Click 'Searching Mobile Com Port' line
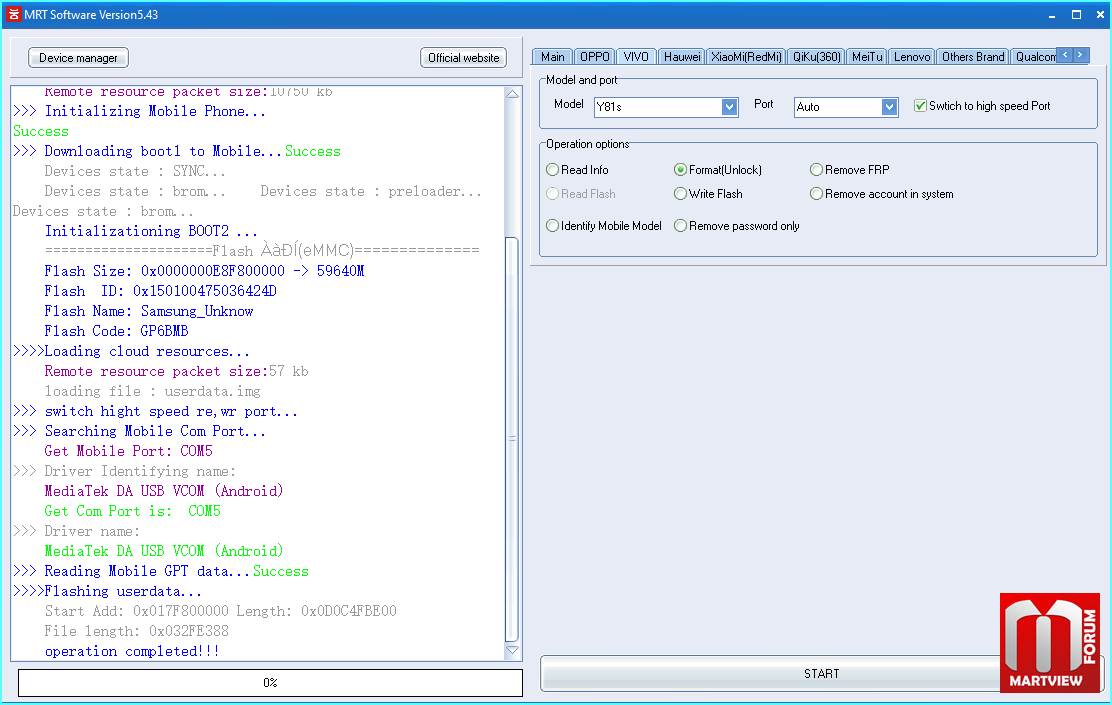This screenshot has height=705, width=1112. tap(140, 431)
